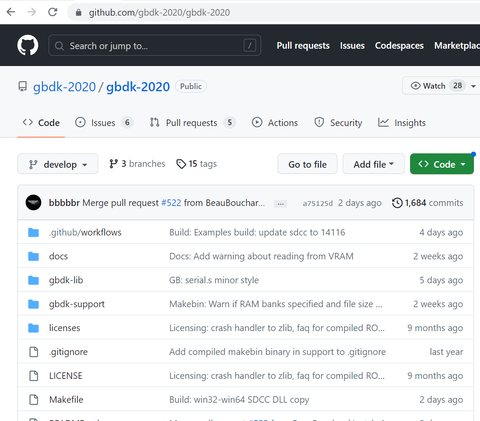This screenshot has width=480, height=421.
Task: Open Marketplace in top navigation
Action: click(457, 45)
